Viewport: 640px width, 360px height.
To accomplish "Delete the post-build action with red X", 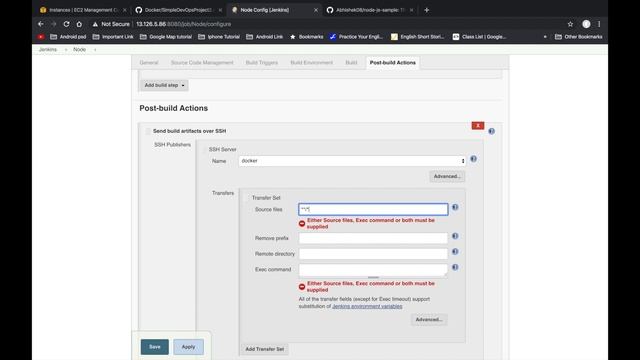I will coord(478,125).
